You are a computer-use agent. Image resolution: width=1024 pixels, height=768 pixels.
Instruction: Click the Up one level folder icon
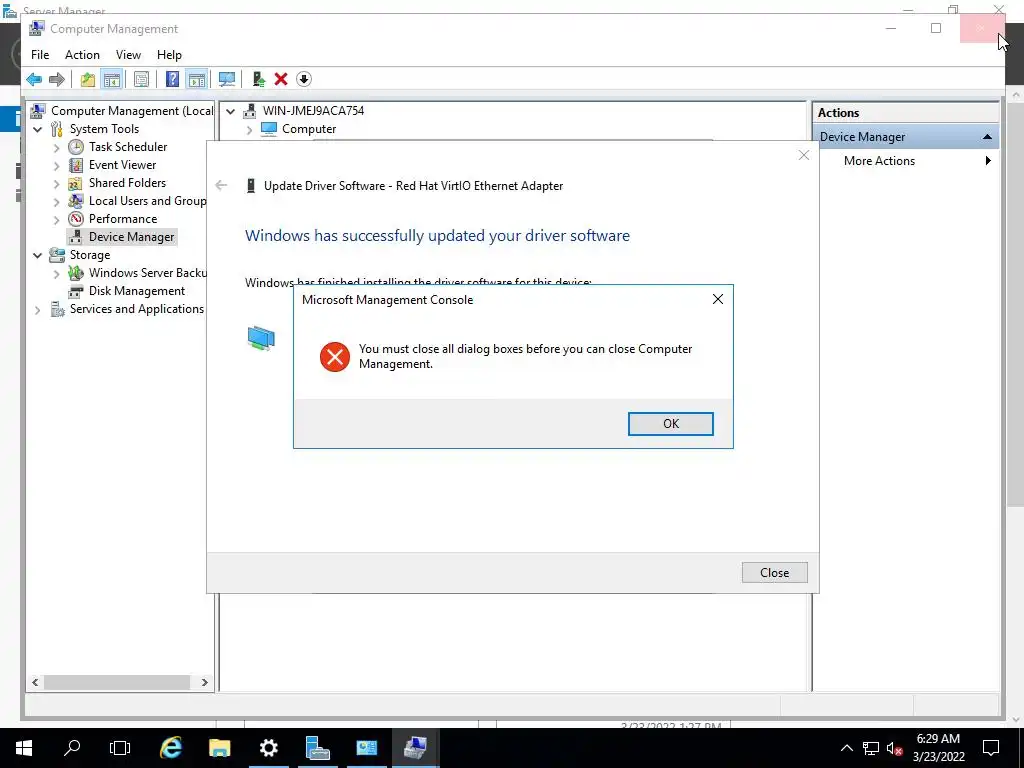point(88,80)
